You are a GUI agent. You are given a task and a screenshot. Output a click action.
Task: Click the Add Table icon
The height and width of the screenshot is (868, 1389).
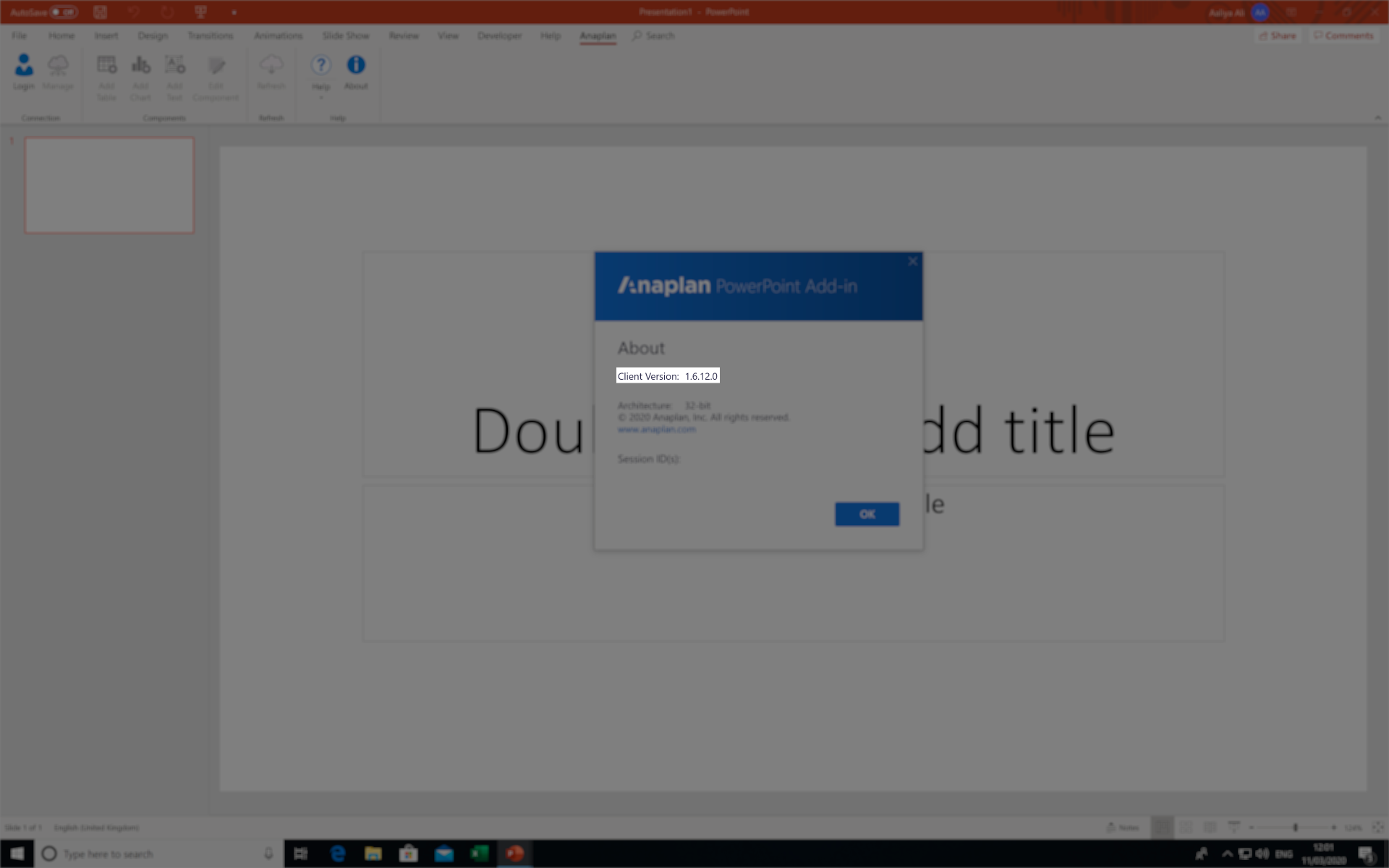(106, 65)
